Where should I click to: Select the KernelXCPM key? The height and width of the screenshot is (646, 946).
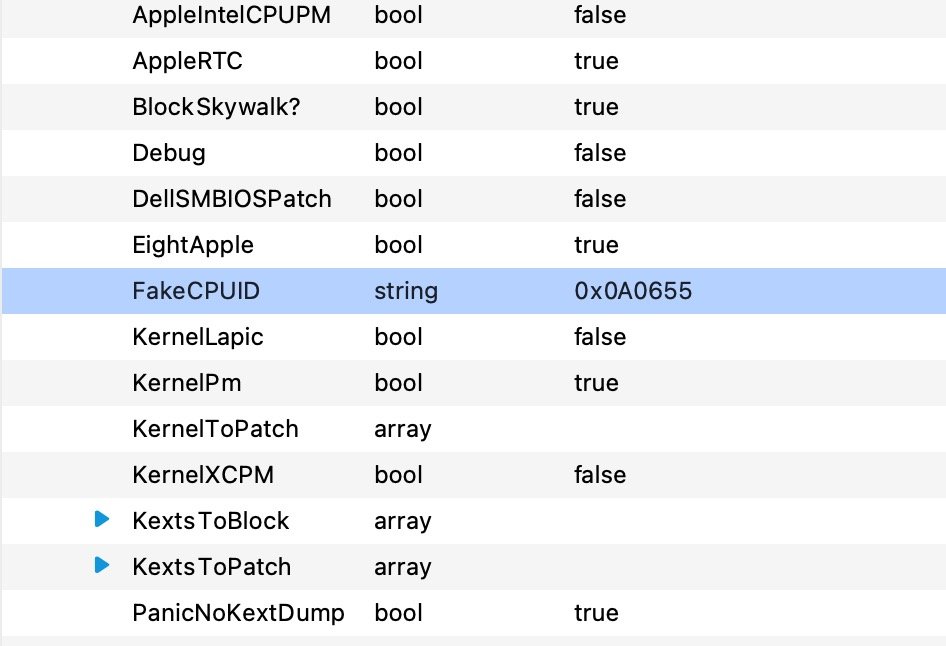pos(203,475)
